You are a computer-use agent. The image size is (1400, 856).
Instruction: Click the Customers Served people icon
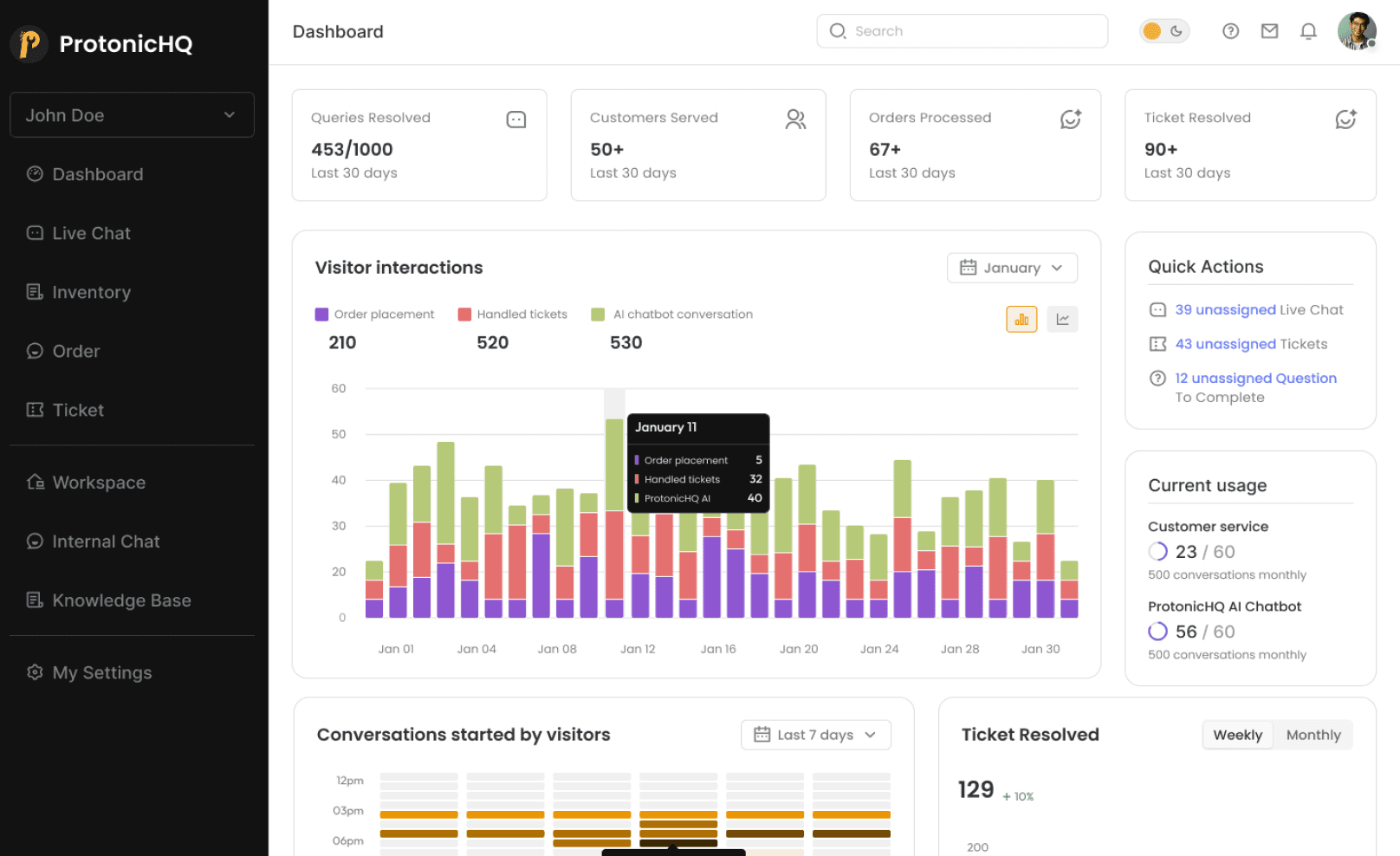click(x=795, y=120)
